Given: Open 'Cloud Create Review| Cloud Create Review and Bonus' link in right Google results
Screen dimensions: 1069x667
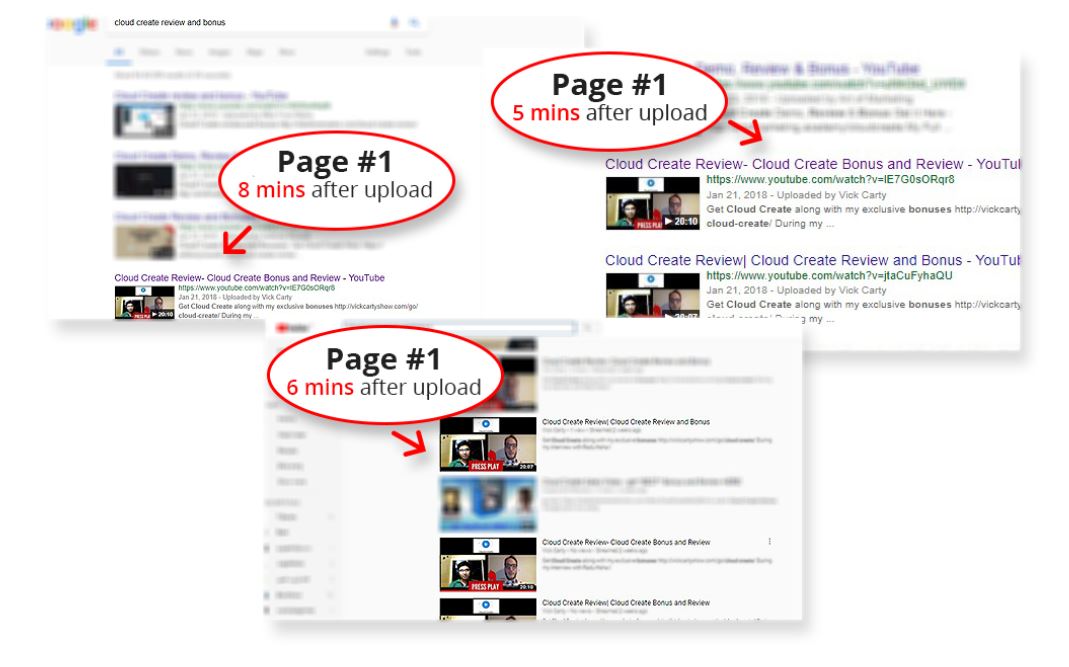Looking at the screenshot, I should (812, 260).
